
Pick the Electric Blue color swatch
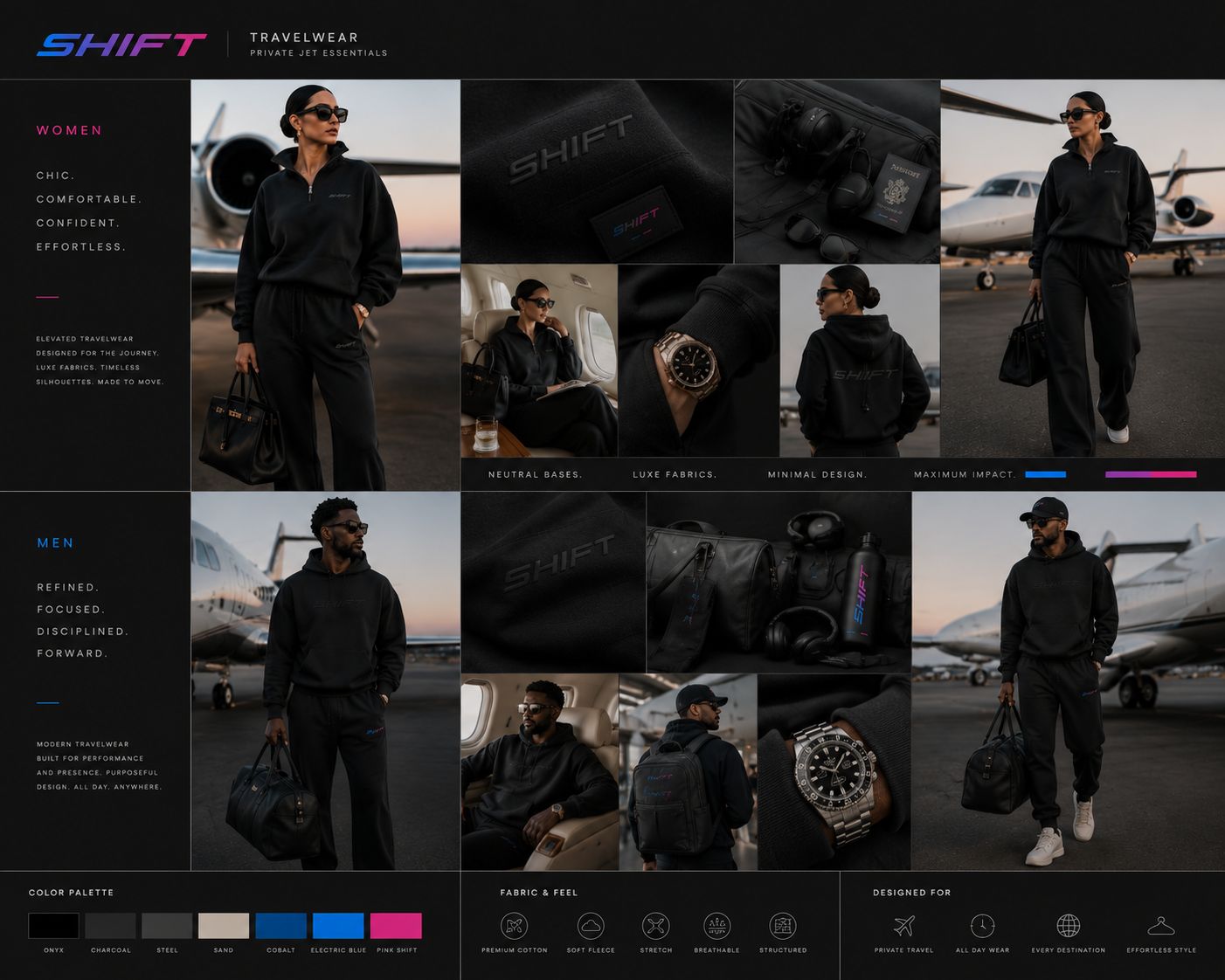click(338, 926)
